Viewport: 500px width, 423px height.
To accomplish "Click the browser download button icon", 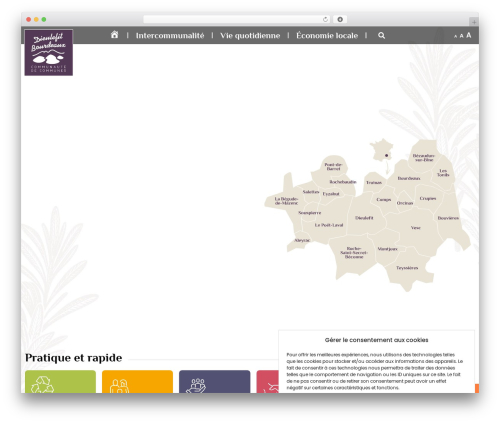I will click(340, 19).
